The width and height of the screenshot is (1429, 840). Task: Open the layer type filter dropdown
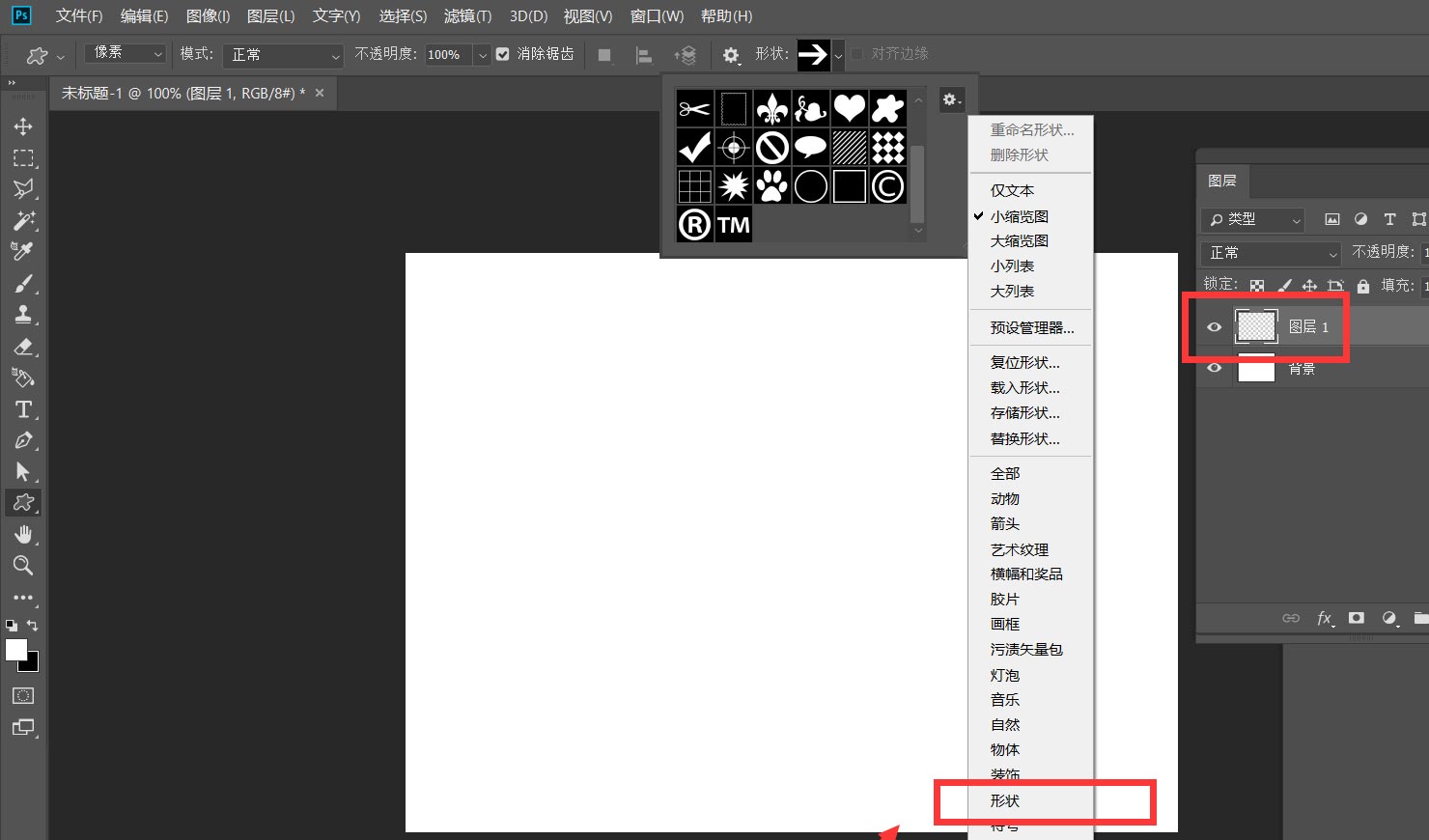(1252, 219)
